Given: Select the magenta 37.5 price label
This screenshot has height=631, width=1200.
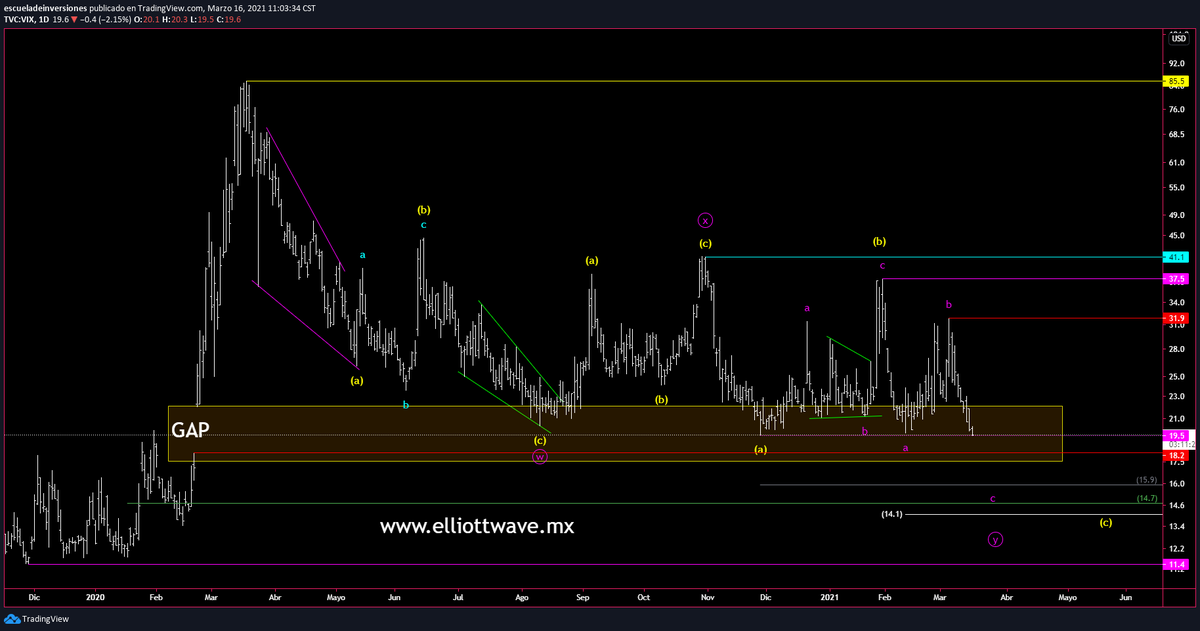Looking at the screenshot, I should pos(1176,279).
